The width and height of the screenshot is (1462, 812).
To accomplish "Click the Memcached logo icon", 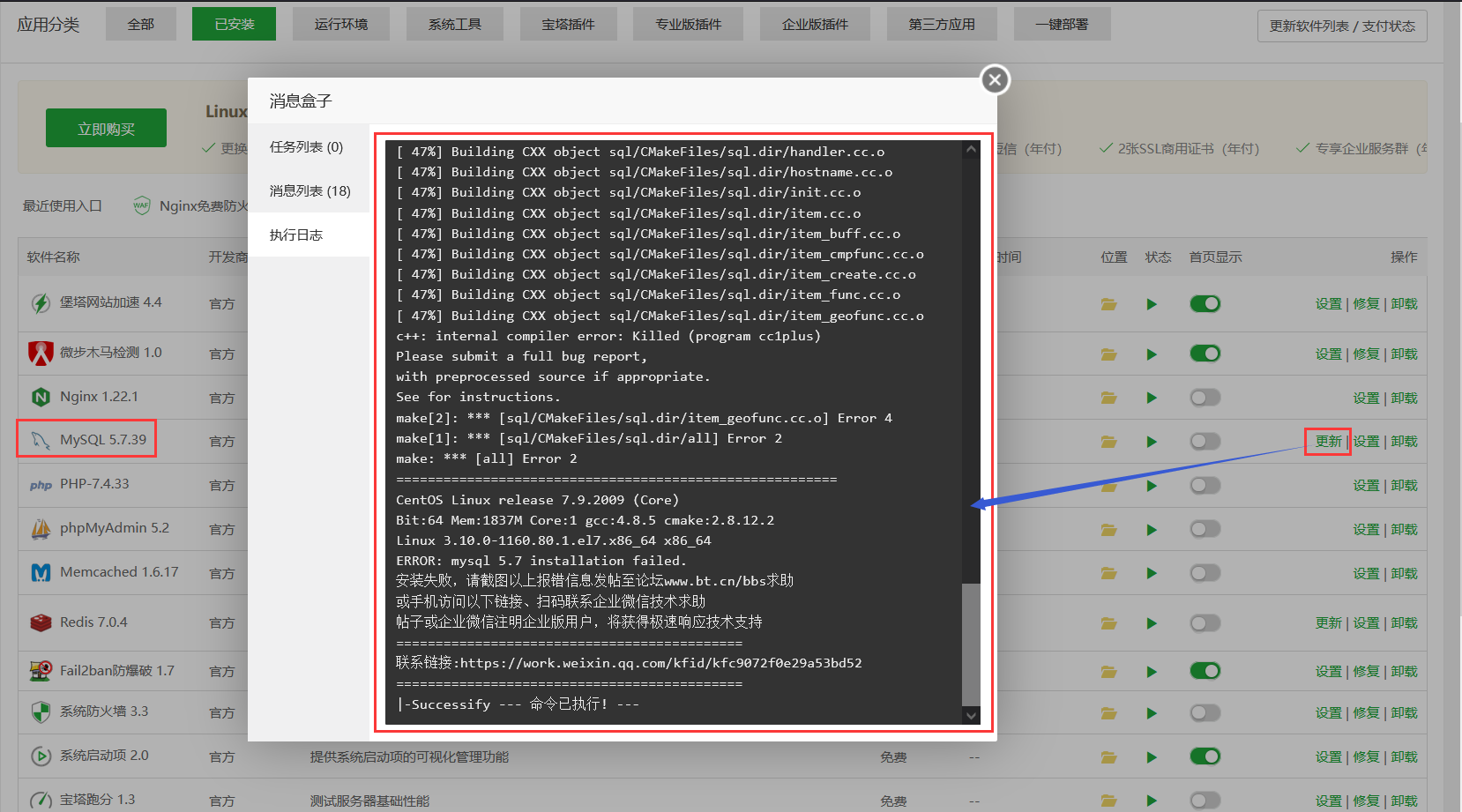I will (41, 572).
